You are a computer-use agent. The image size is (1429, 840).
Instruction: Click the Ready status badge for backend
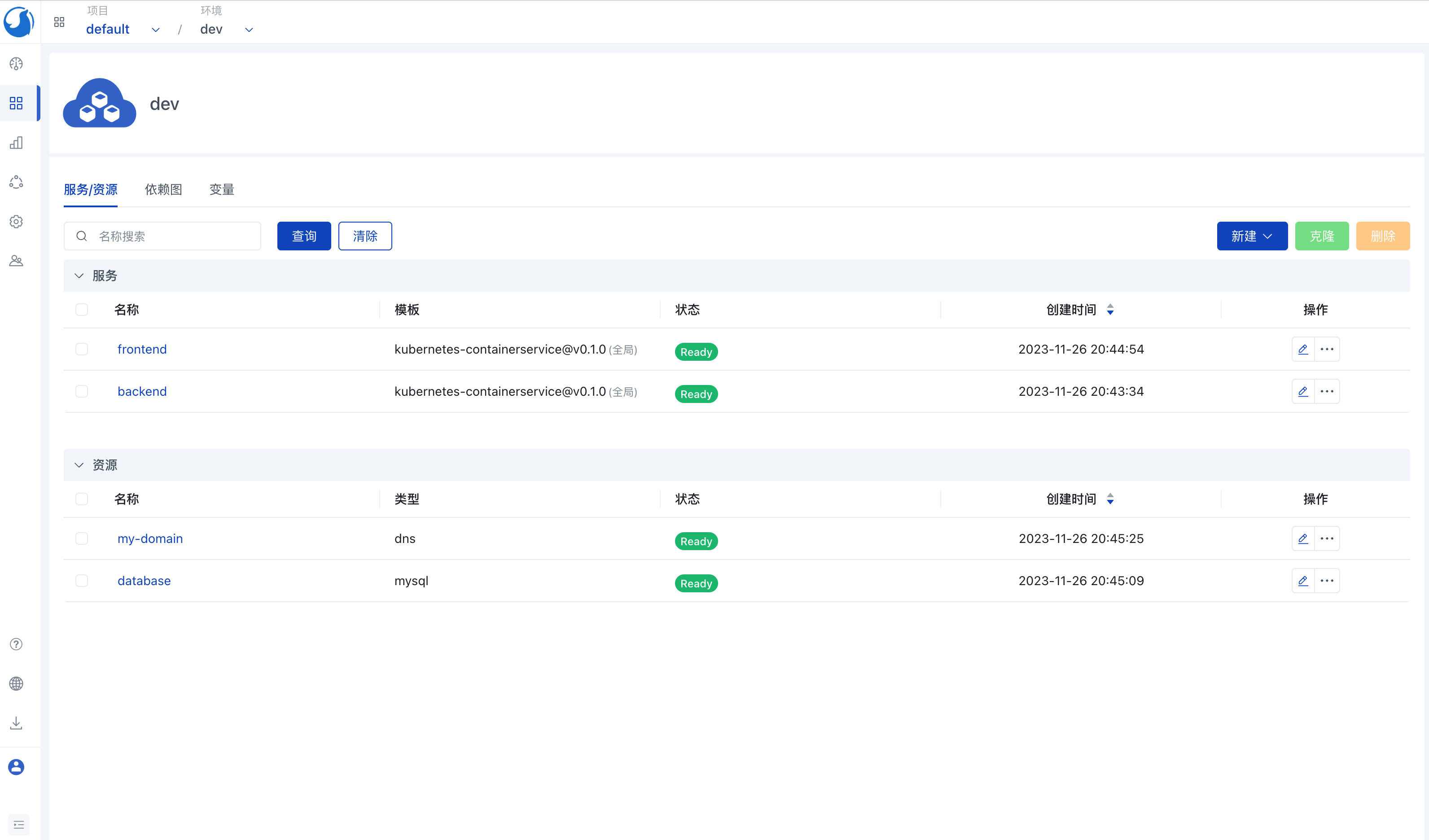(x=697, y=394)
